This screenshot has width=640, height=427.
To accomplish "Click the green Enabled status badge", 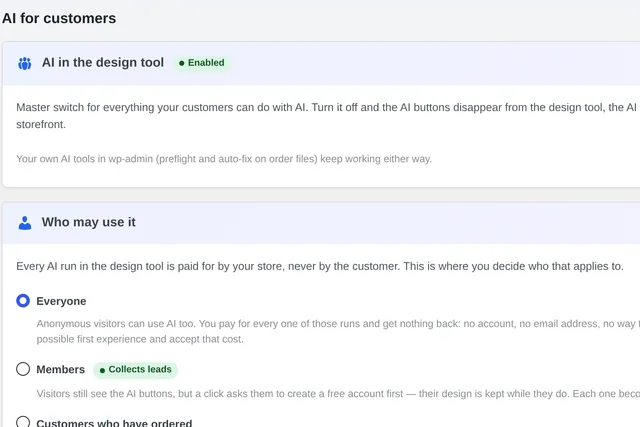I will (202, 63).
